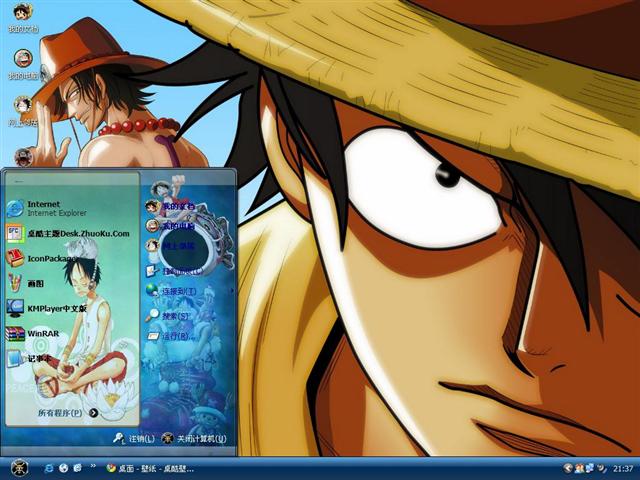The height and width of the screenshot is (480, 640).
Task: Click the paint brushes cup icon
Action: point(15,283)
